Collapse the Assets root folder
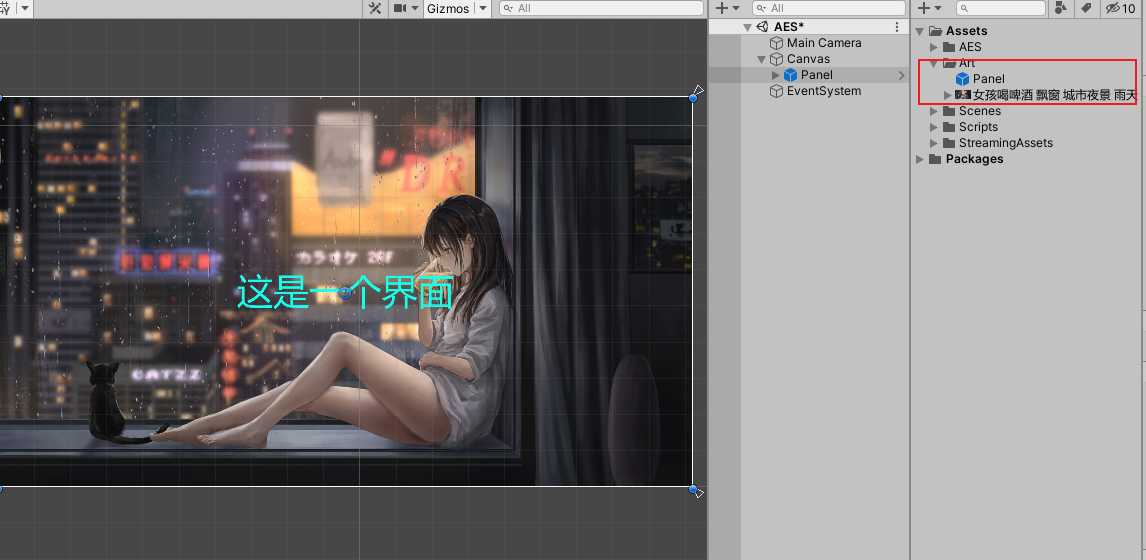The image size is (1146, 560). (919, 31)
